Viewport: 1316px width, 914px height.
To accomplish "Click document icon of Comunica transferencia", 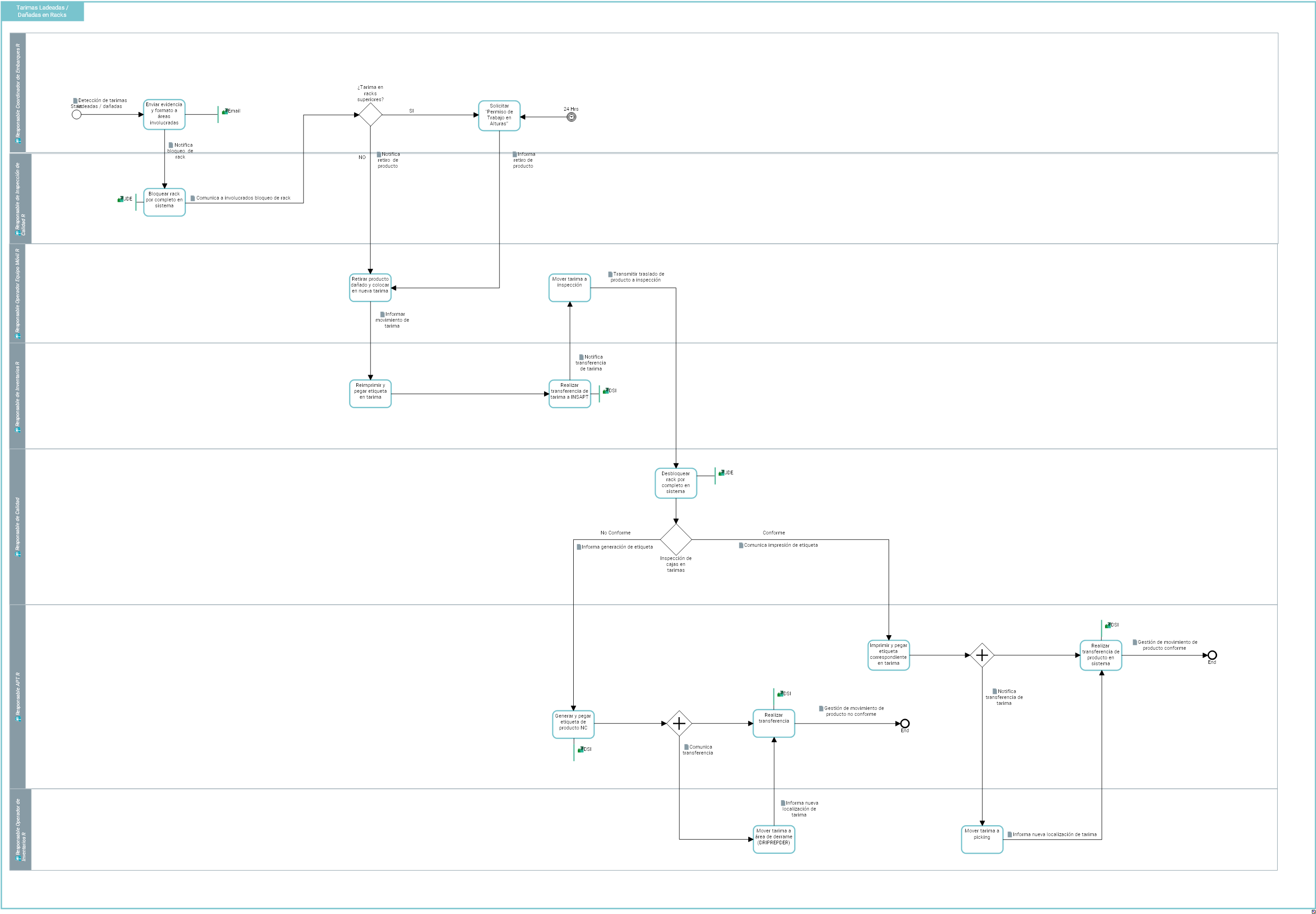I will (x=686, y=747).
